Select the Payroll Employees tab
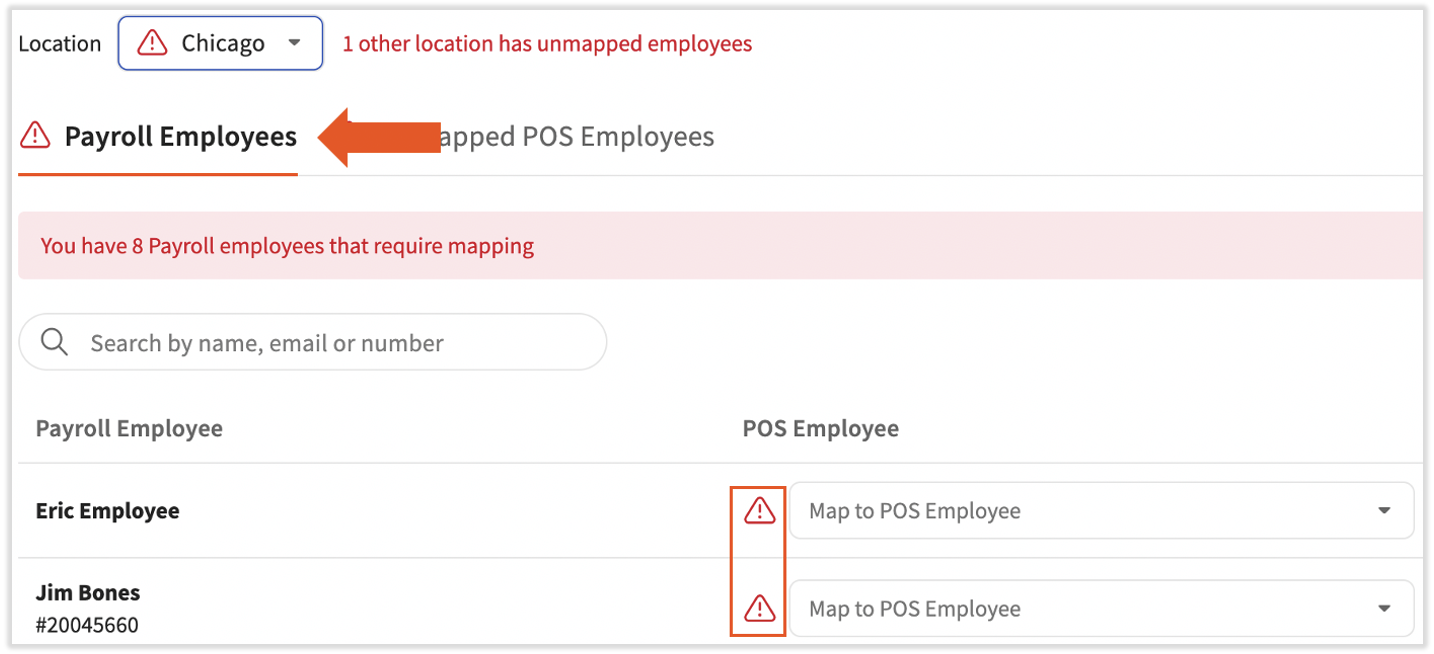The height and width of the screenshot is (654, 1434). [180, 136]
